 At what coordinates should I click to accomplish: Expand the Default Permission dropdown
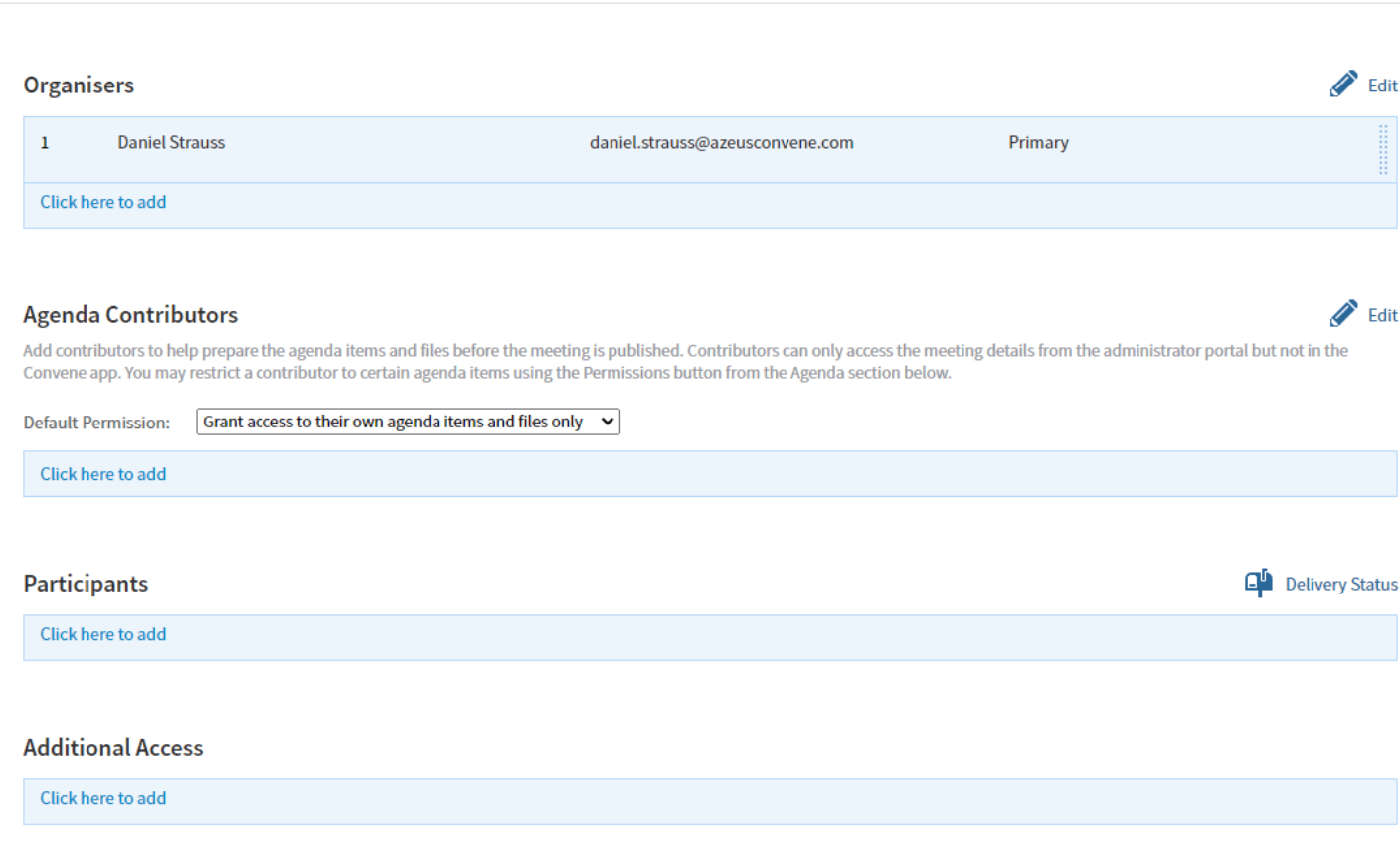click(x=408, y=422)
